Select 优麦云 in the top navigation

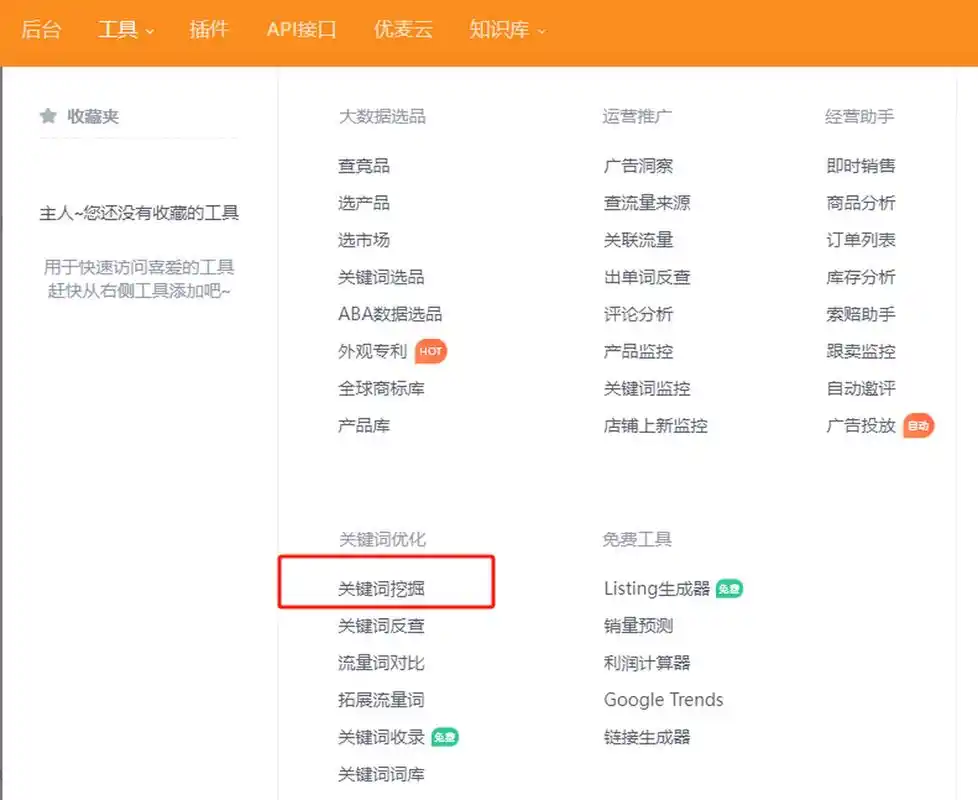pos(403,30)
